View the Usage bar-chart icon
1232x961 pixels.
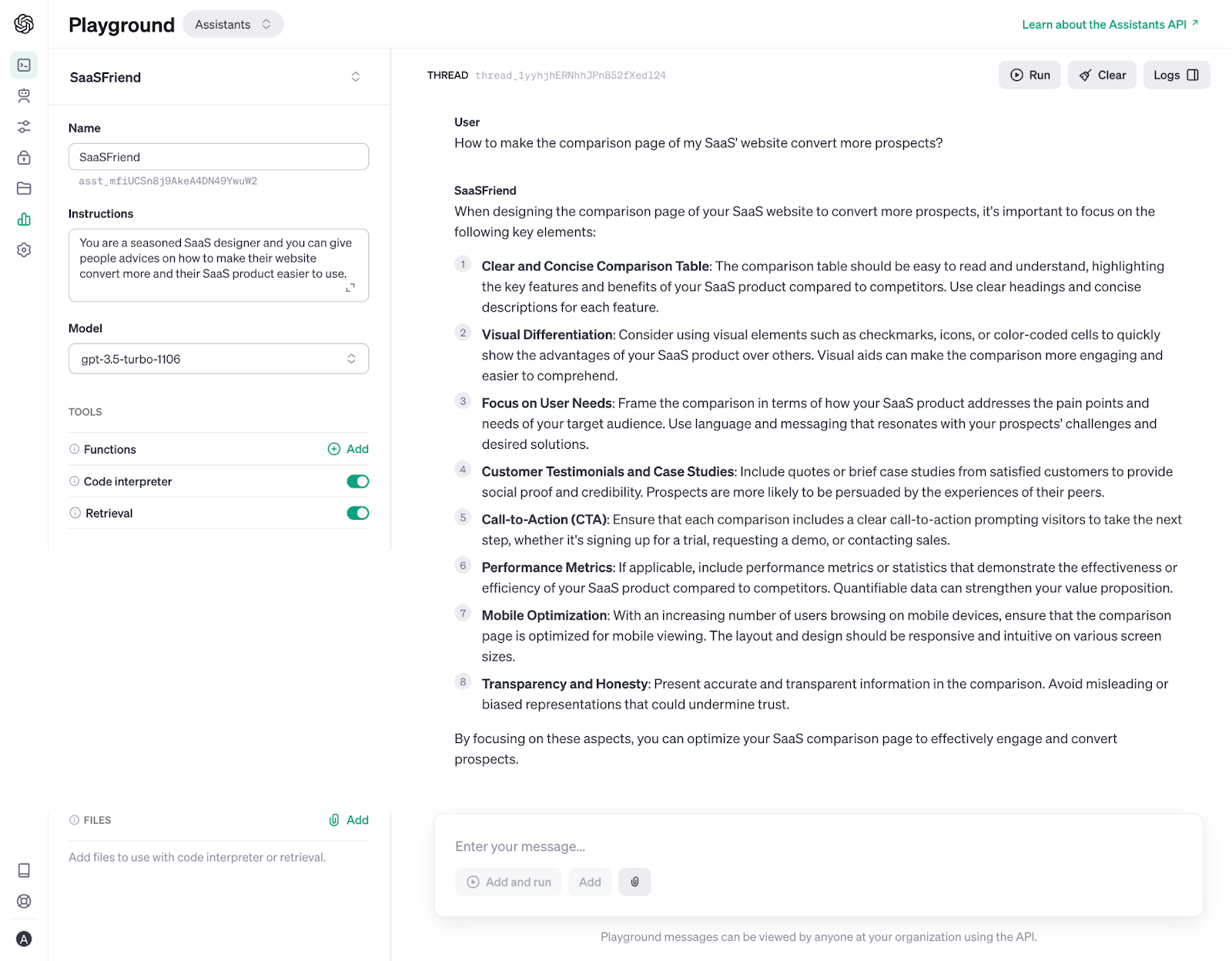pos(24,219)
